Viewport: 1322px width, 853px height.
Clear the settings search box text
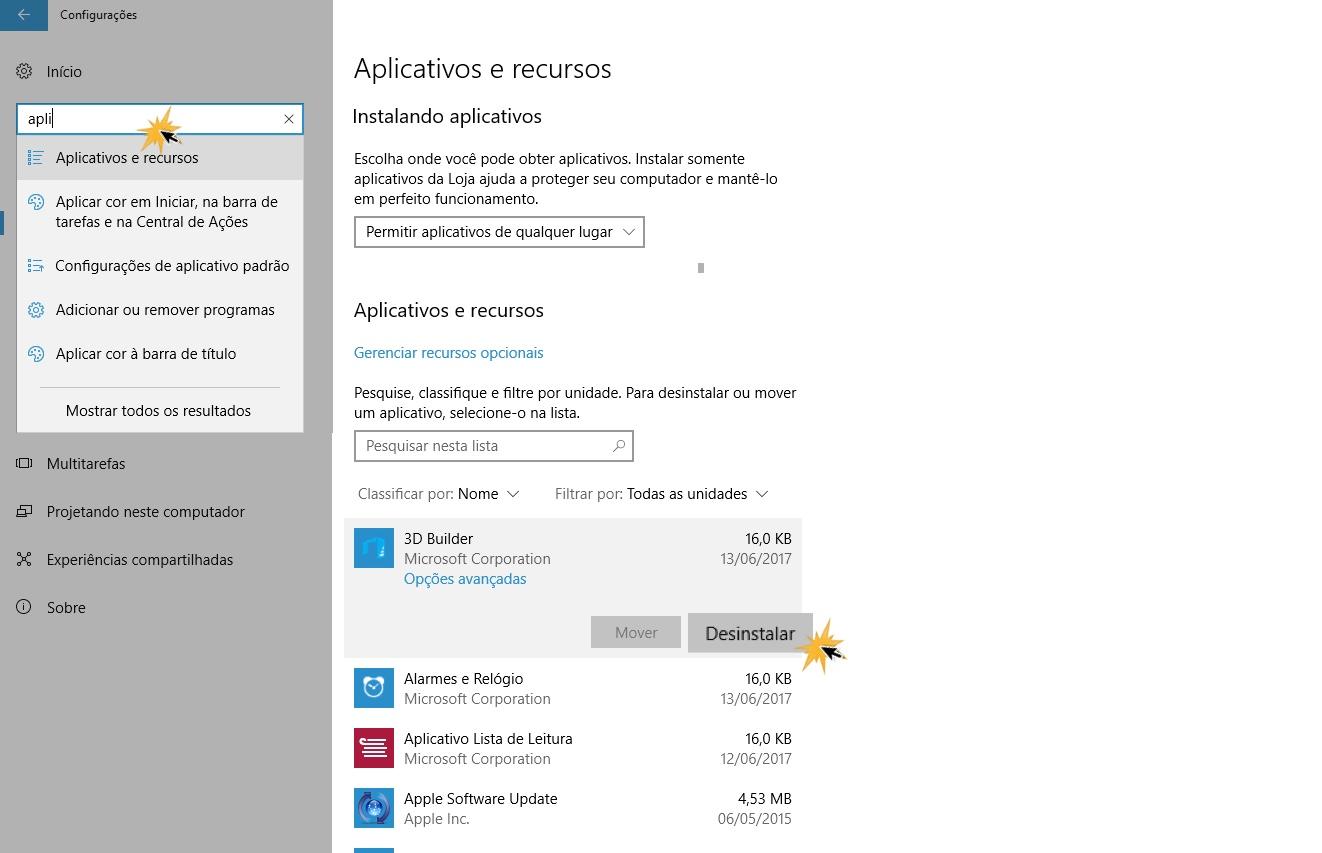pyautogui.click(x=289, y=119)
